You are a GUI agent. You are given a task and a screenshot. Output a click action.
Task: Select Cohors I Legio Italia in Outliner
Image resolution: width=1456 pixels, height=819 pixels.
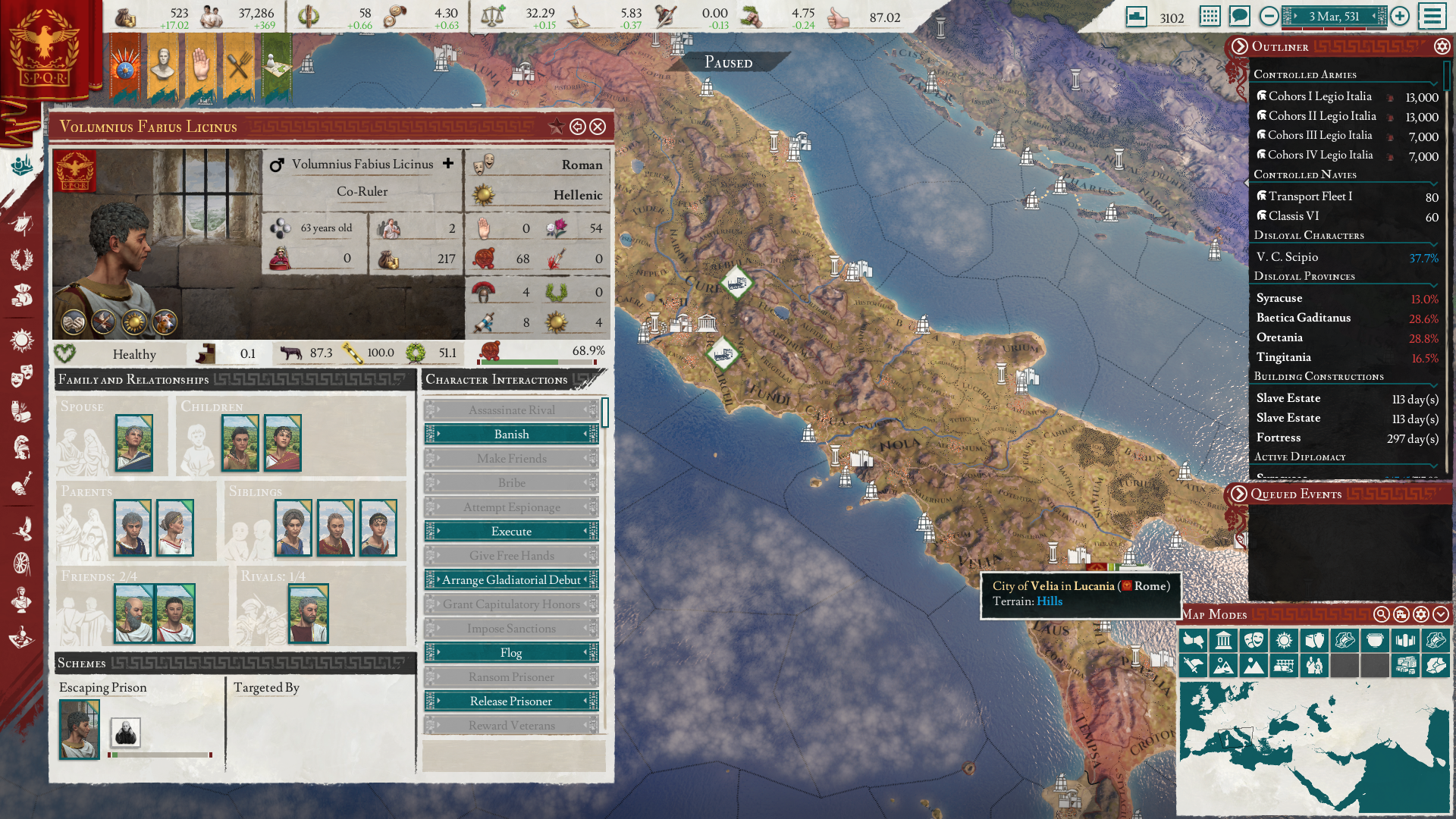pyautogui.click(x=1347, y=97)
